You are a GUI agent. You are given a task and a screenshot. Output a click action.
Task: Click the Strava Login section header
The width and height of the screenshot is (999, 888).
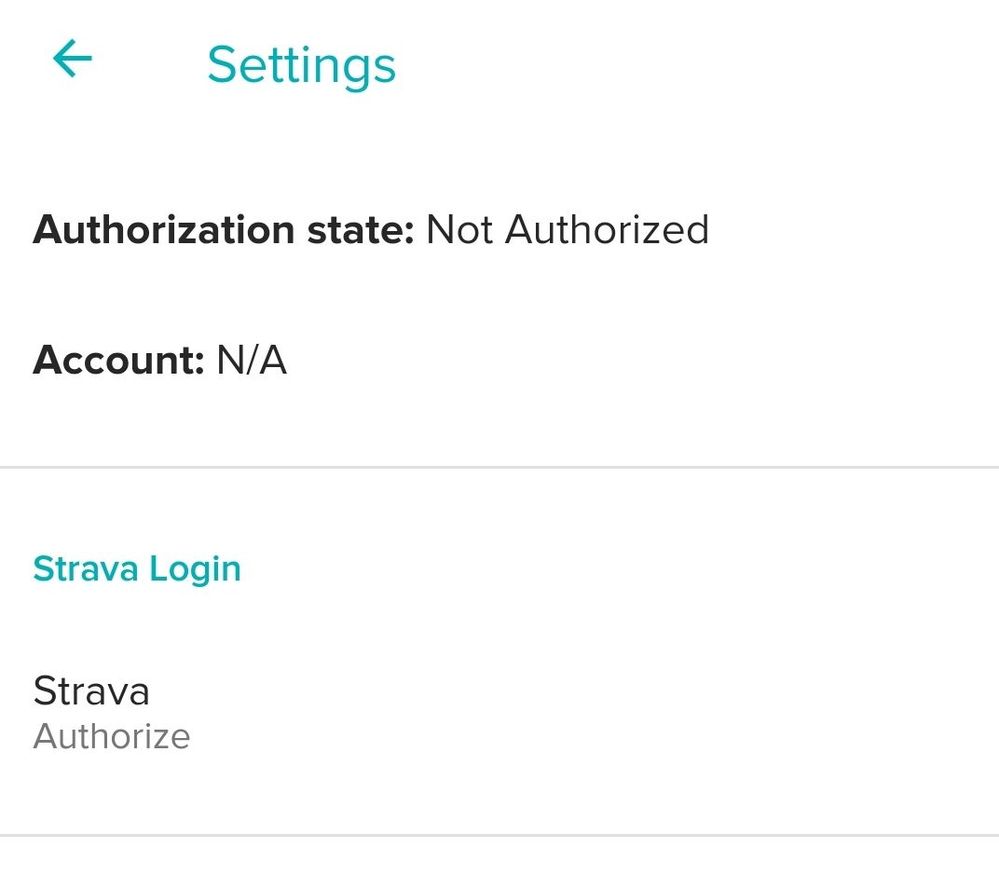point(137,569)
